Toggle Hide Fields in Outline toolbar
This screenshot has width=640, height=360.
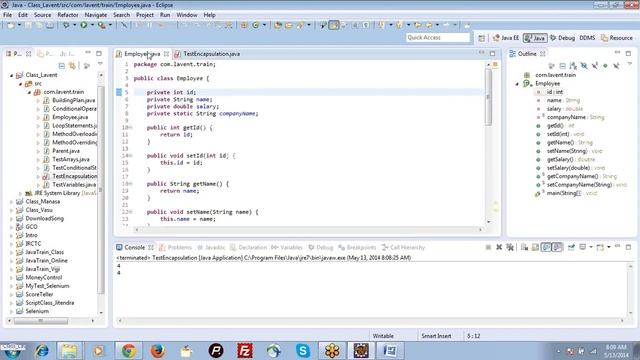(x=584, y=66)
